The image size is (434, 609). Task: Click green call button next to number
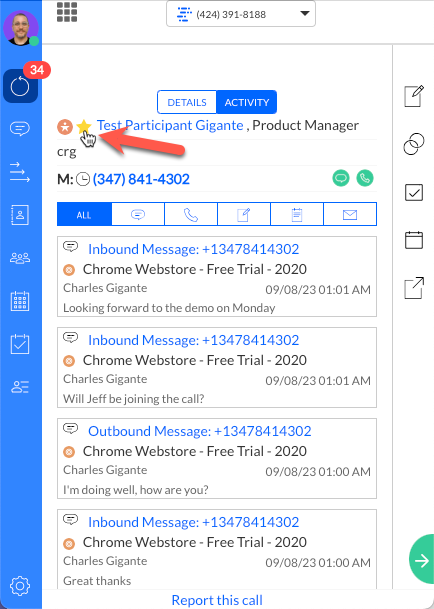pos(365,178)
